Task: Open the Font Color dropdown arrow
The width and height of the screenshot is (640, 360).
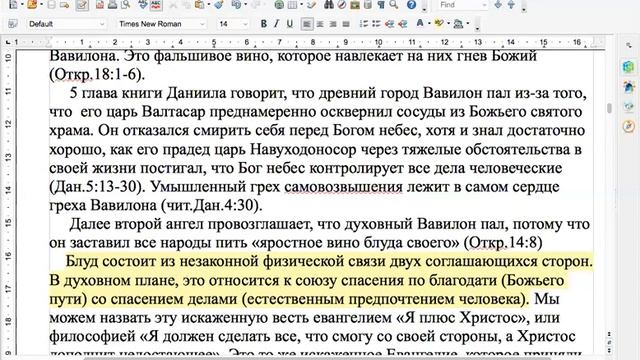Action: pos(429,23)
